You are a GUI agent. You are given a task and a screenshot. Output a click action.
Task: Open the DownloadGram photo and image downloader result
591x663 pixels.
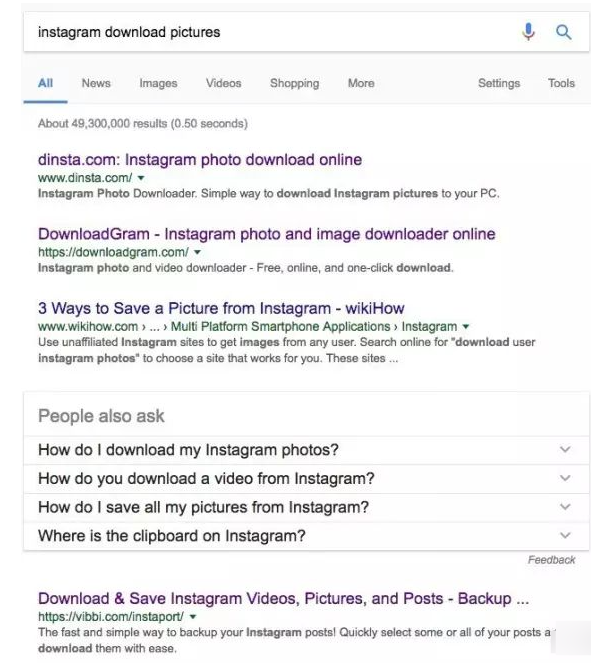[x=267, y=234]
